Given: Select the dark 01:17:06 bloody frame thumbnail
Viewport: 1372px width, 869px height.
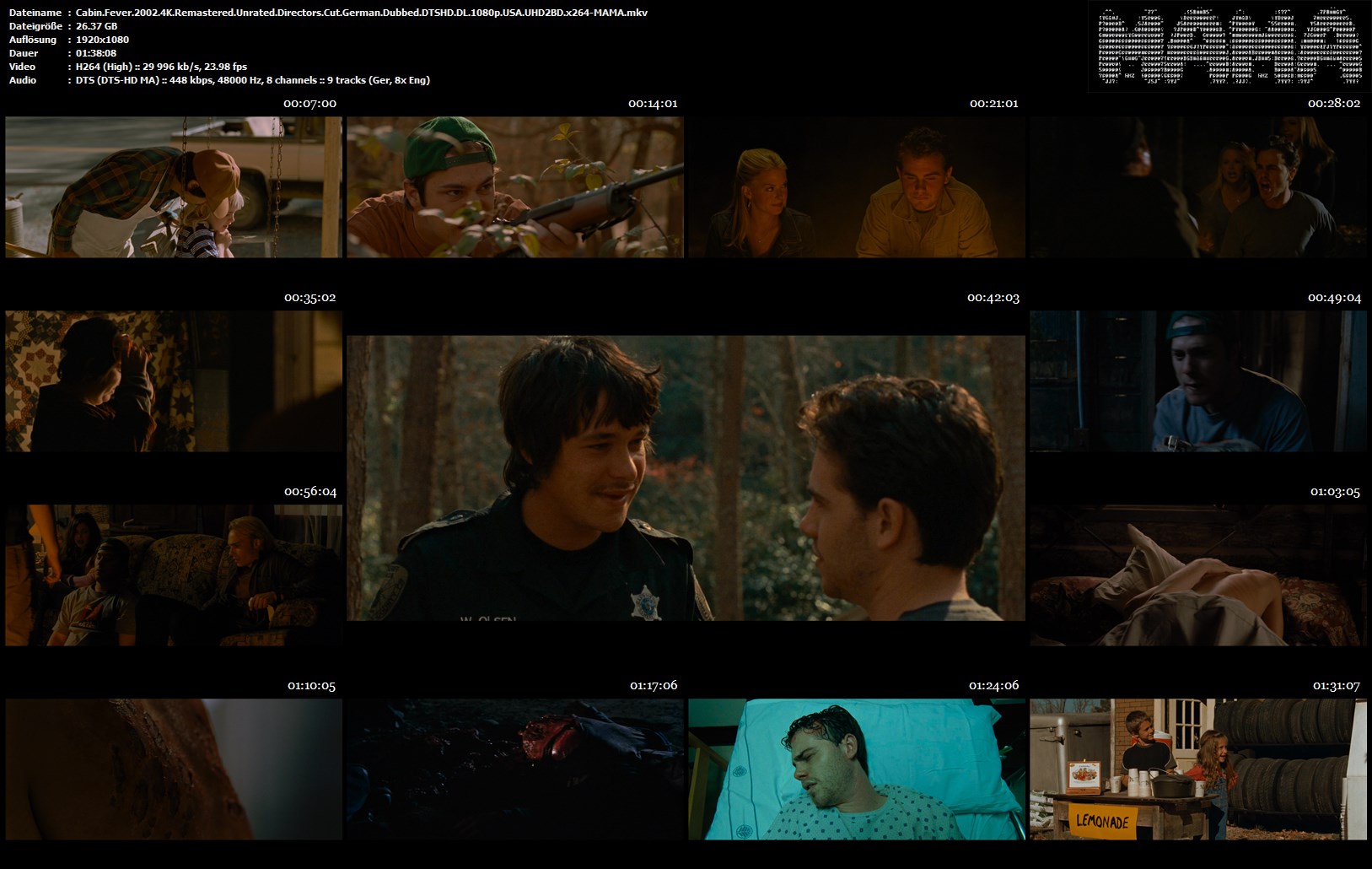Looking at the screenshot, I should click(515, 769).
